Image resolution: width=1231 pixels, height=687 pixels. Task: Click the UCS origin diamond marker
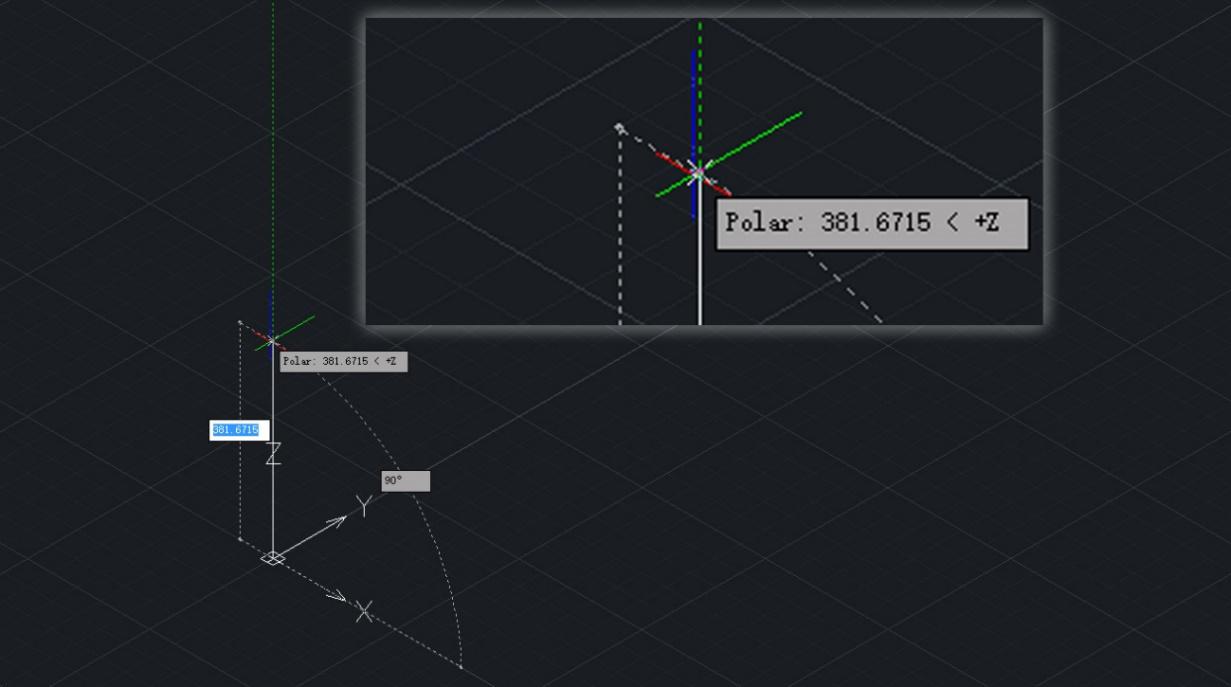coord(272,558)
